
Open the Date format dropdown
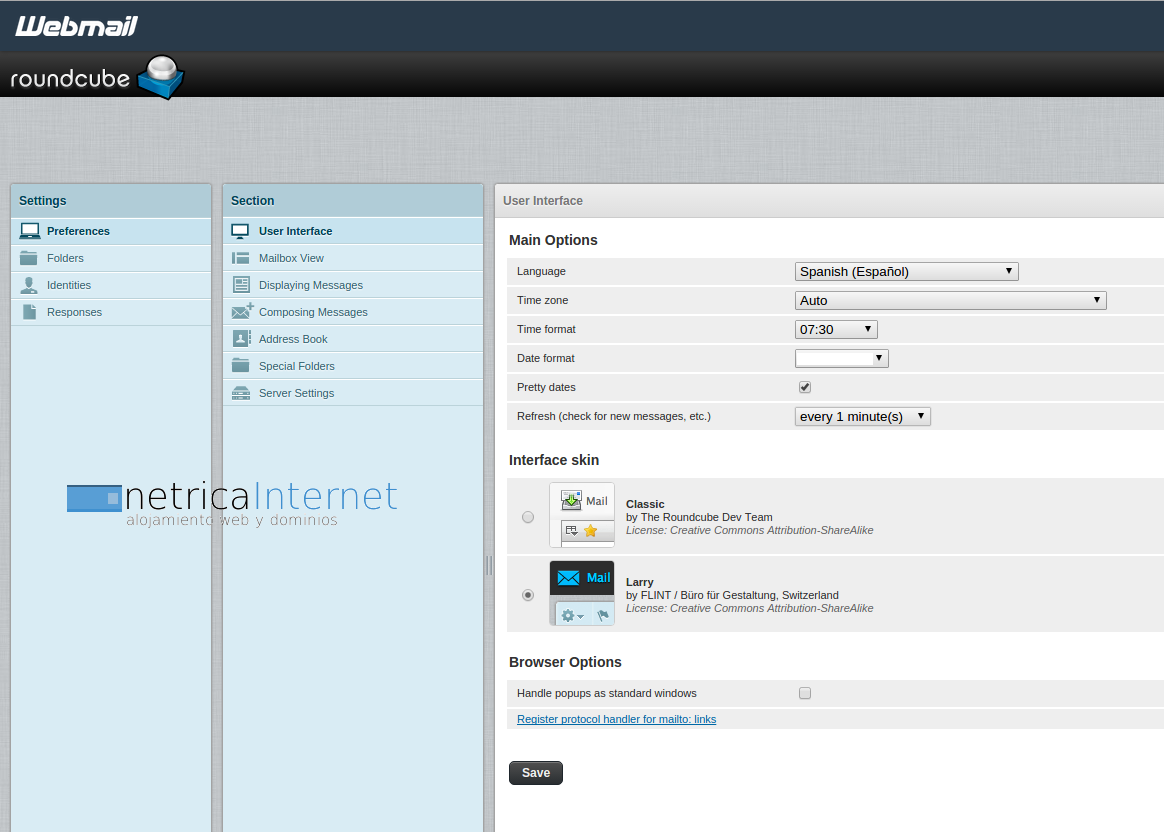(x=841, y=358)
